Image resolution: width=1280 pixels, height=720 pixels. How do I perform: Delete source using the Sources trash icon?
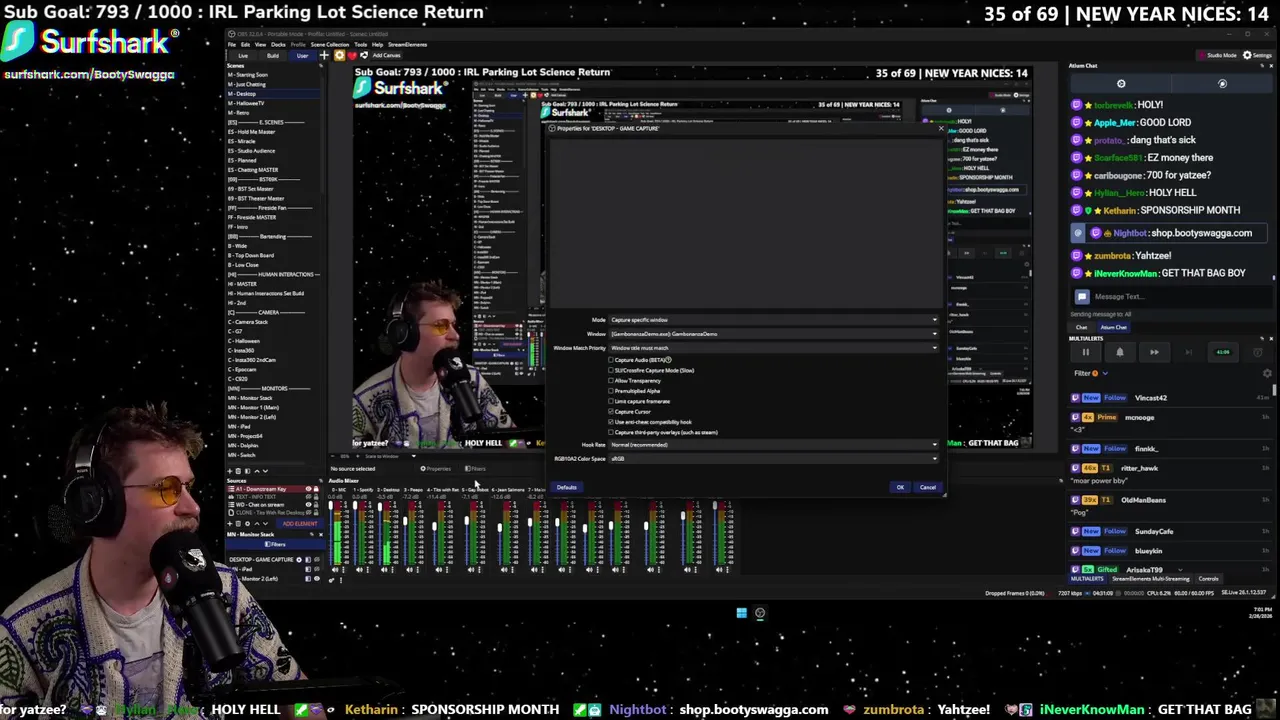[x=238, y=524]
